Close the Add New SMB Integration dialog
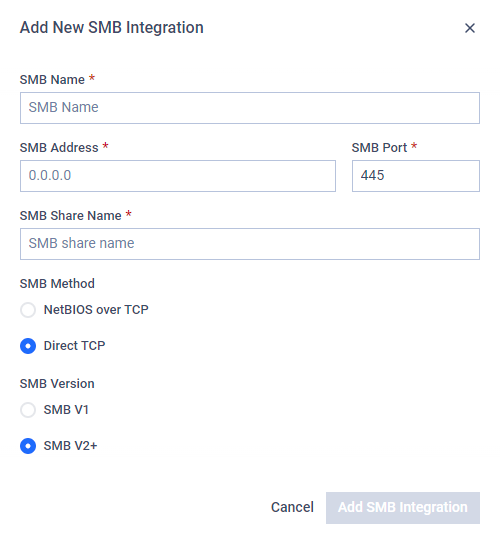The image size is (500, 540). [470, 28]
